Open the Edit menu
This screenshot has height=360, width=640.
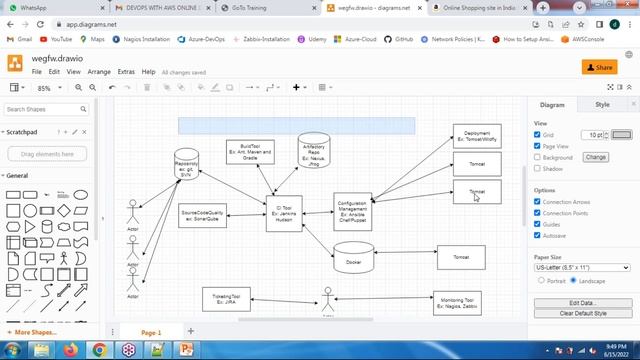(x=54, y=72)
